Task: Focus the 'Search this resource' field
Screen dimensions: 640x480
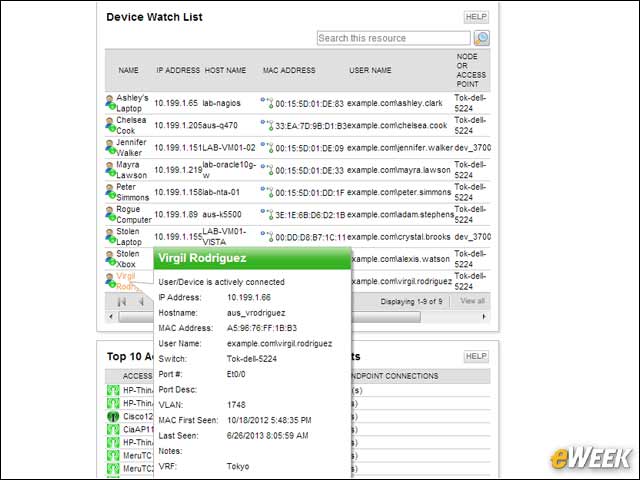Action: 393,38
